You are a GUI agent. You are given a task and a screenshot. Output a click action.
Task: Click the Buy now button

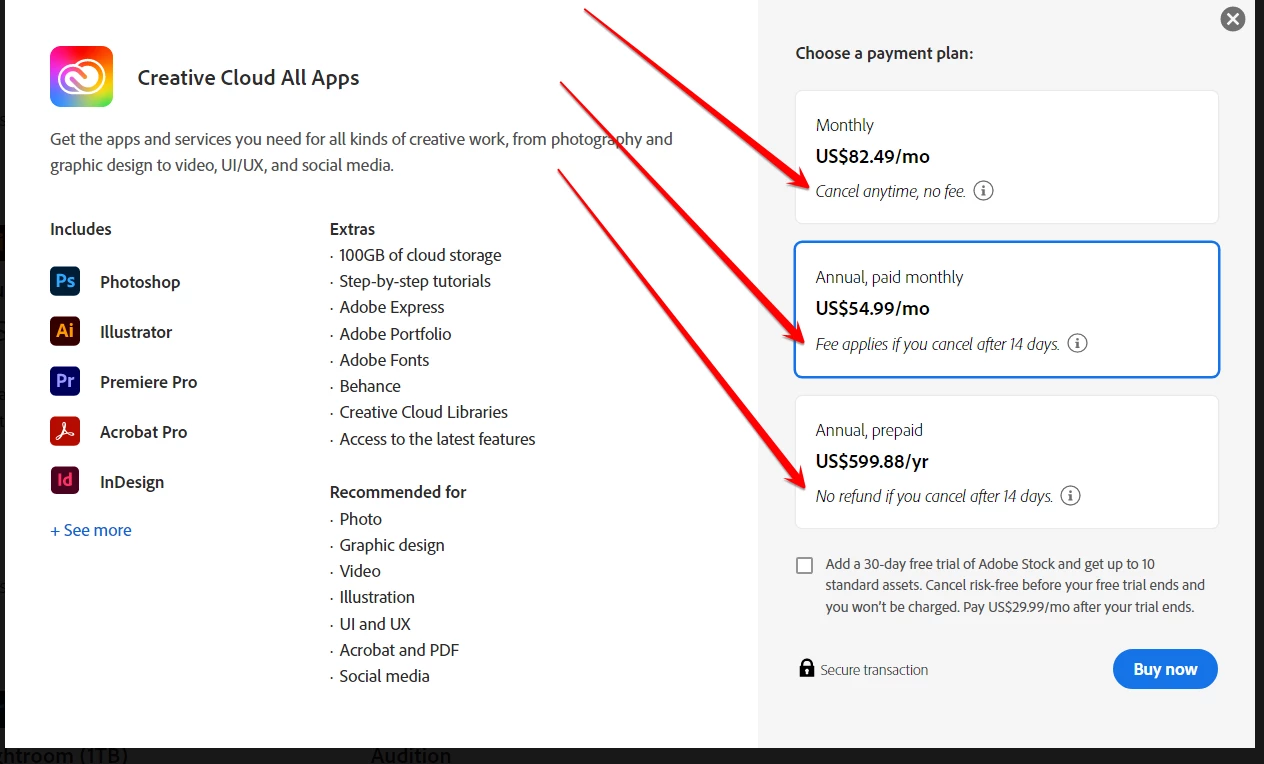click(x=1165, y=669)
